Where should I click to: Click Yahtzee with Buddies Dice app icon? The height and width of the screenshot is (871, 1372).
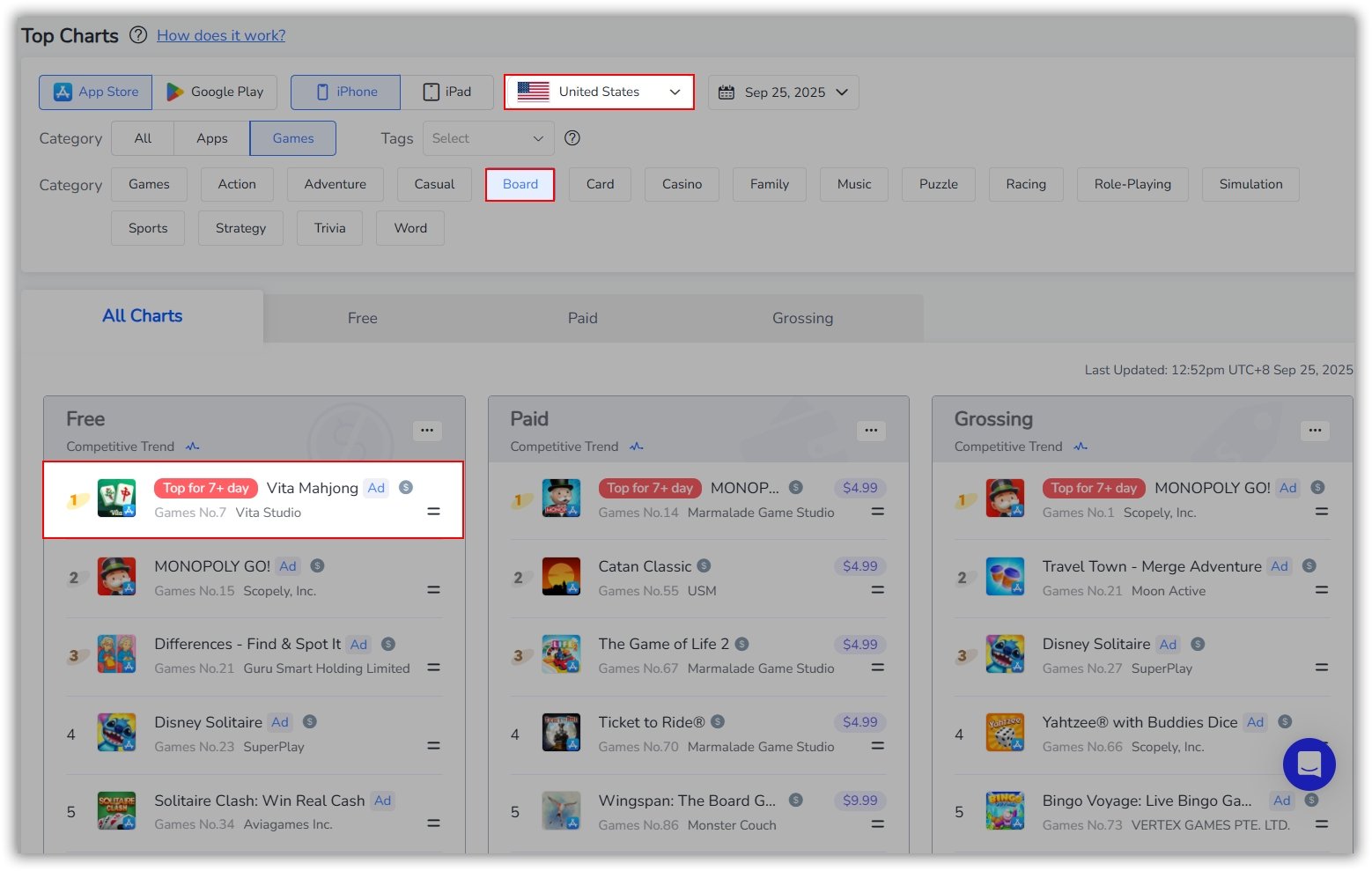click(1005, 733)
